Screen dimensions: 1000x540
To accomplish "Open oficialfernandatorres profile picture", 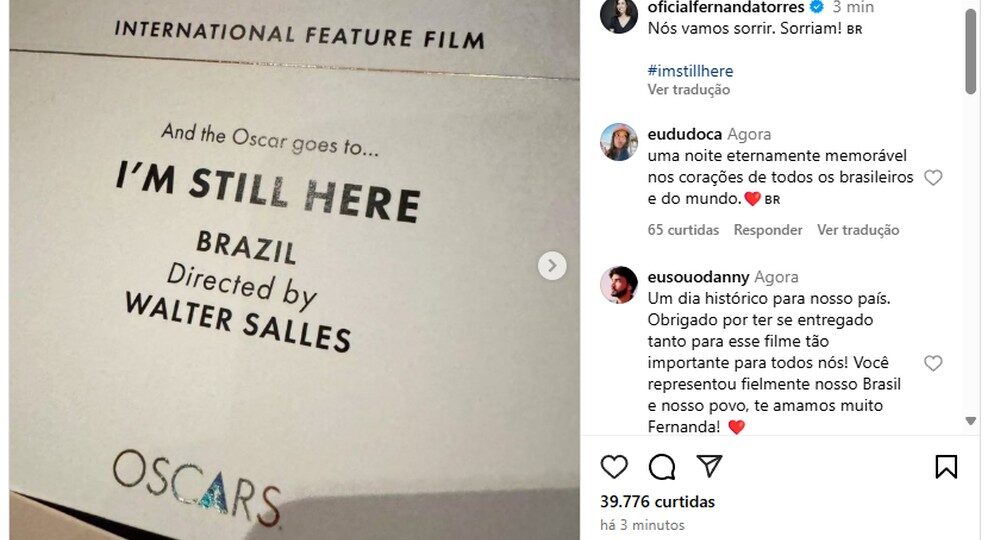I will [x=619, y=15].
